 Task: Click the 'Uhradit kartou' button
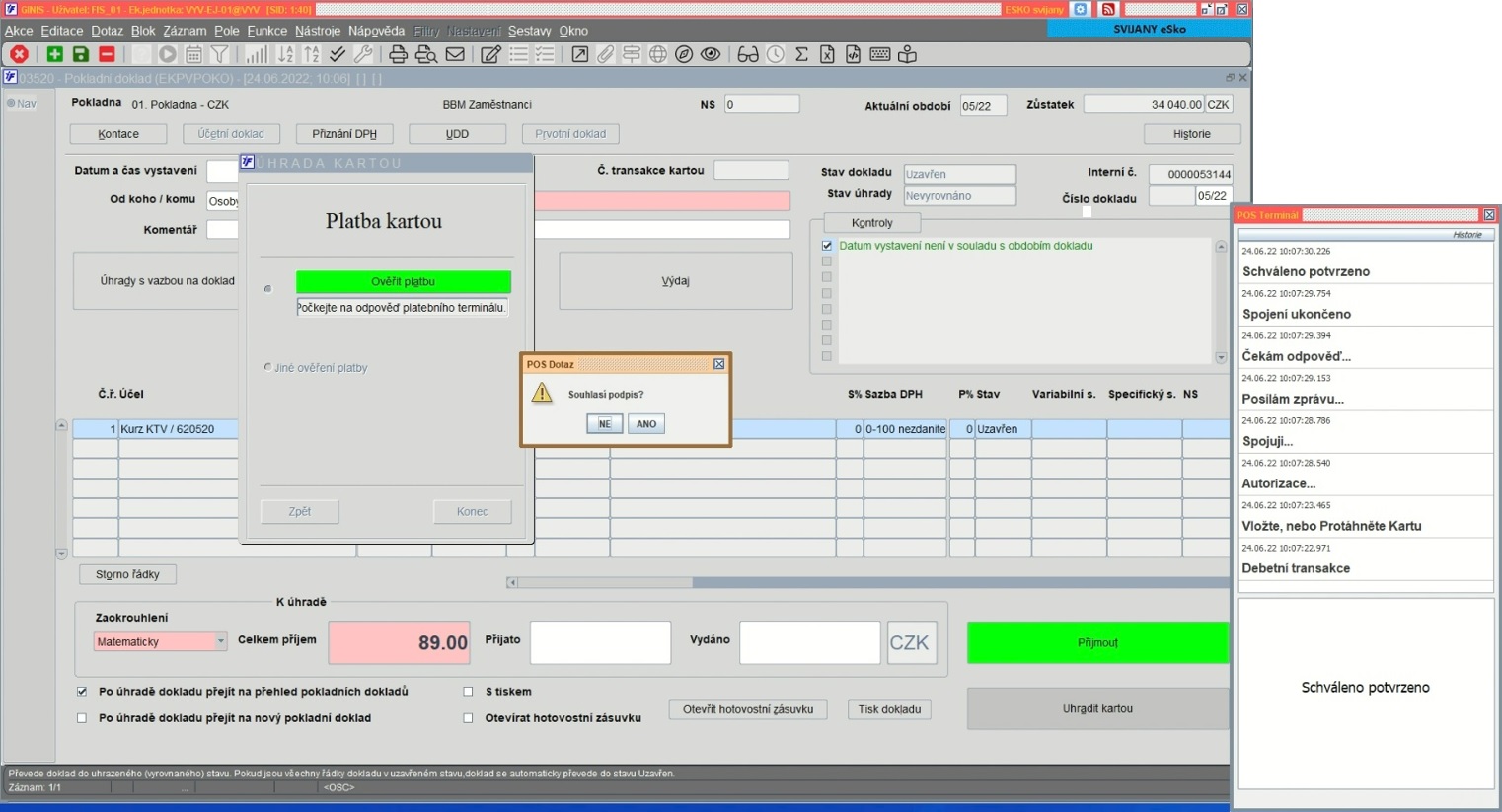coord(1097,708)
